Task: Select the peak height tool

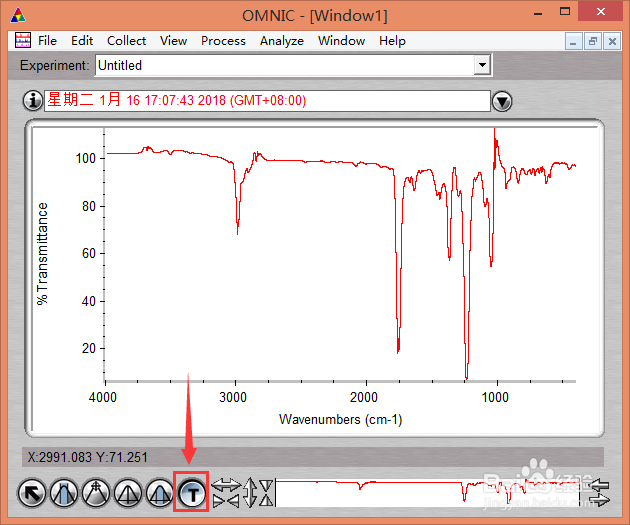Action: [x=128, y=493]
